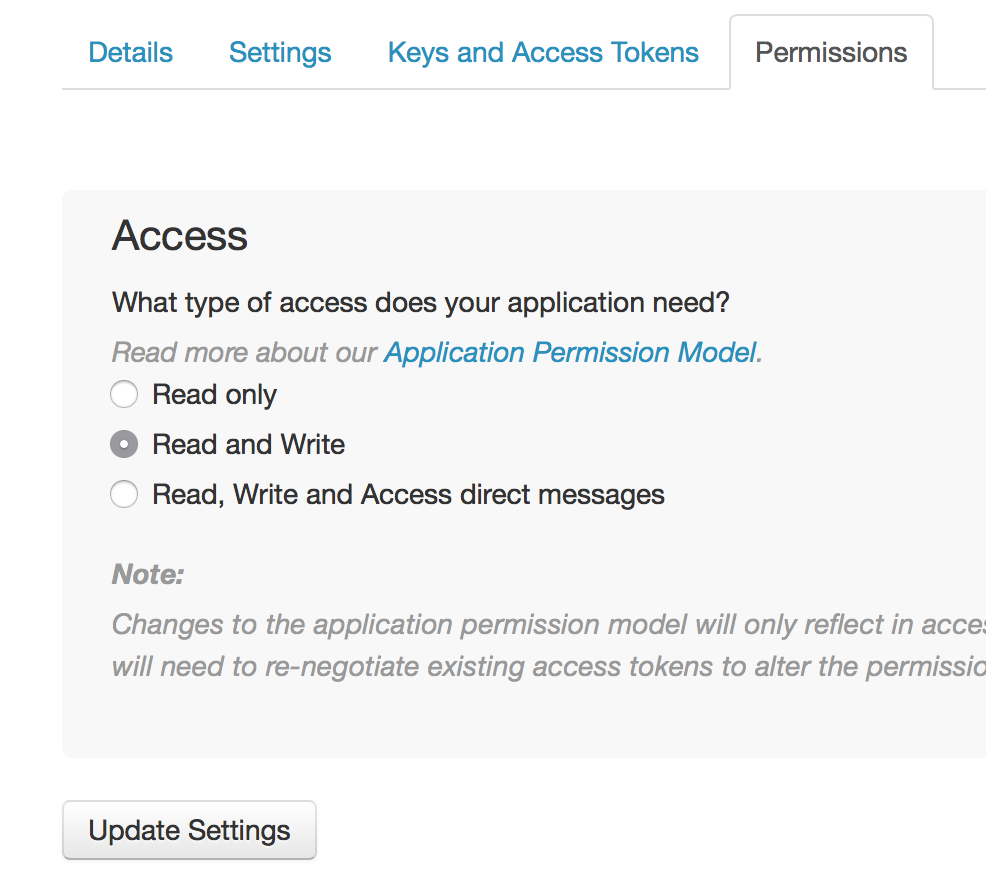Open the Application Permission Model link
Screen dimensions: 986x884
click(573, 352)
